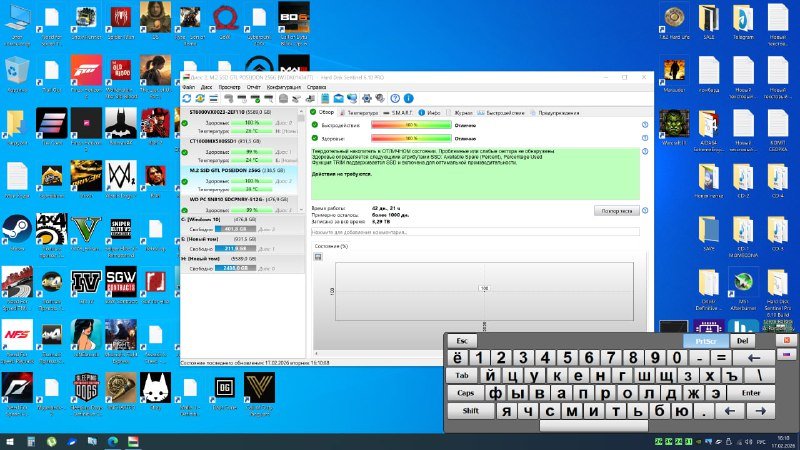Click the Повтор теста button
Image resolution: width=800 pixels, height=450 pixels.
click(x=614, y=211)
